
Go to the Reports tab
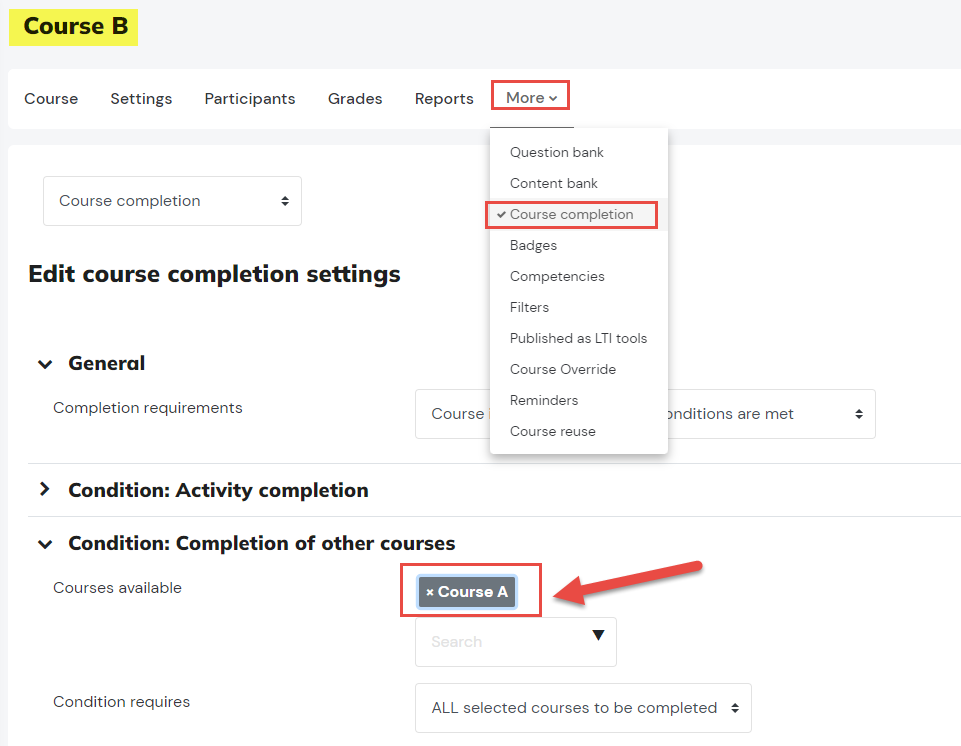click(x=444, y=99)
